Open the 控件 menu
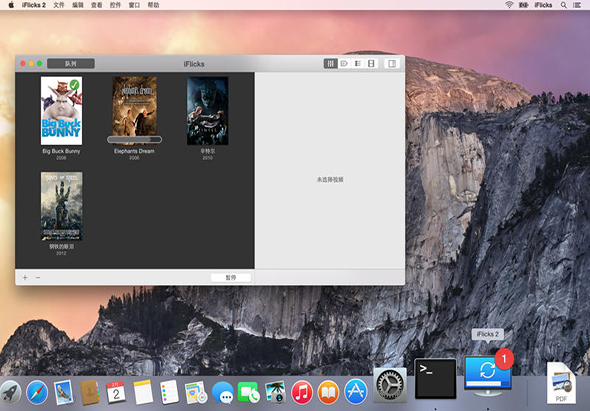The height and width of the screenshot is (411, 590). (115, 5)
